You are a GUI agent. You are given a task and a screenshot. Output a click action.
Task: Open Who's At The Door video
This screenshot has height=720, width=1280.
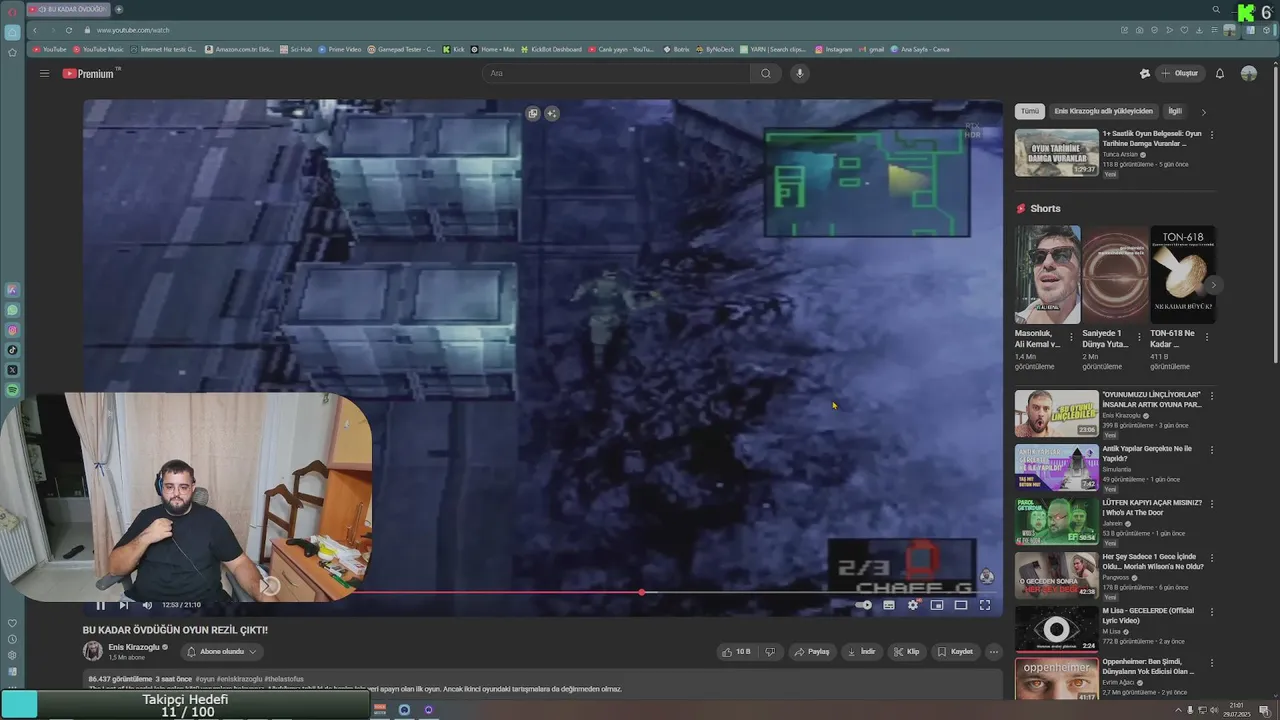point(1152,507)
